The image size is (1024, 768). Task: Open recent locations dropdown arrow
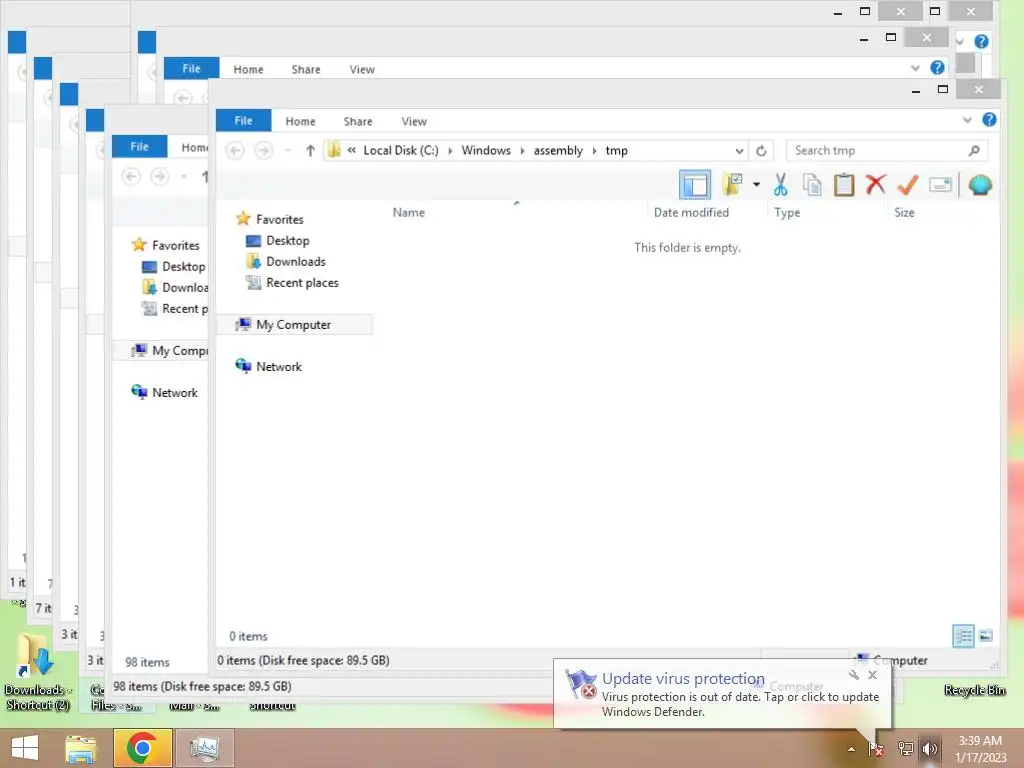coord(288,151)
